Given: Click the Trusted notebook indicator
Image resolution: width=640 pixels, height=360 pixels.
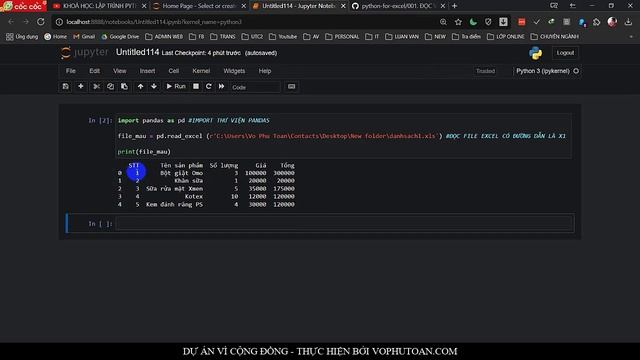Looking at the screenshot, I should click(x=485, y=71).
